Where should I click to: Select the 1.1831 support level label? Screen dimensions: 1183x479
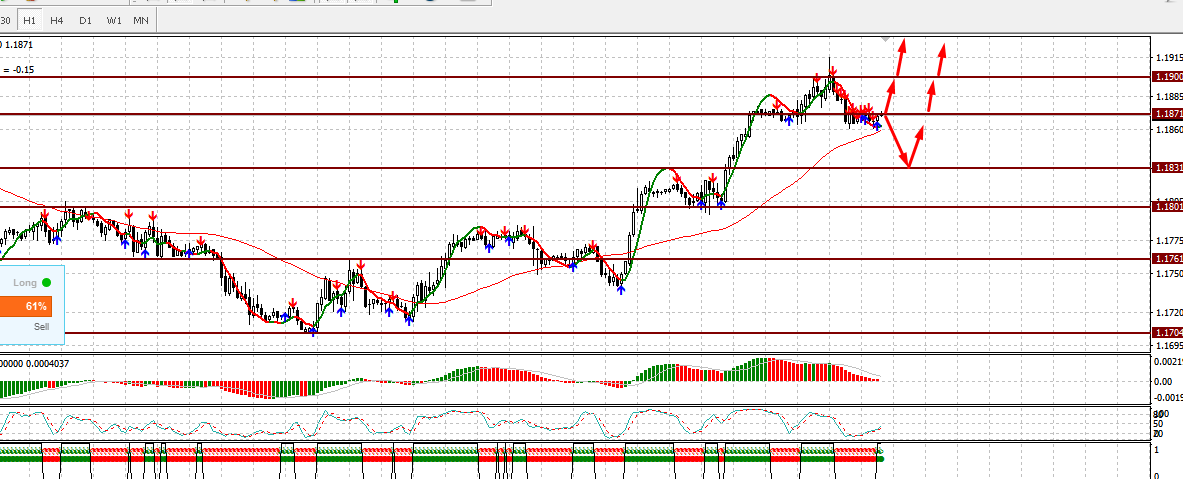click(1167, 168)
